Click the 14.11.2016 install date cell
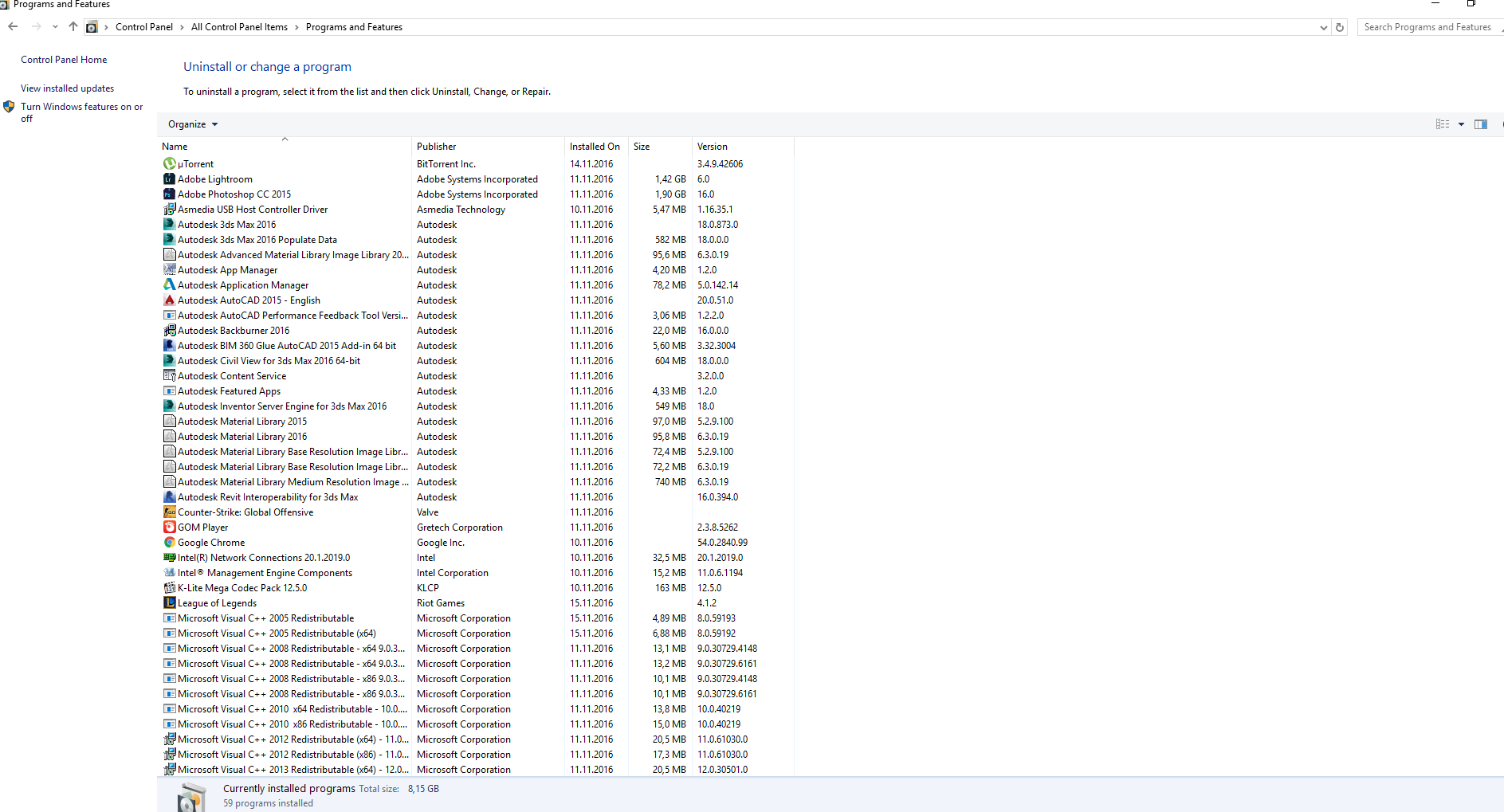This screenshot has width=1504, height=812. point(591,164)
